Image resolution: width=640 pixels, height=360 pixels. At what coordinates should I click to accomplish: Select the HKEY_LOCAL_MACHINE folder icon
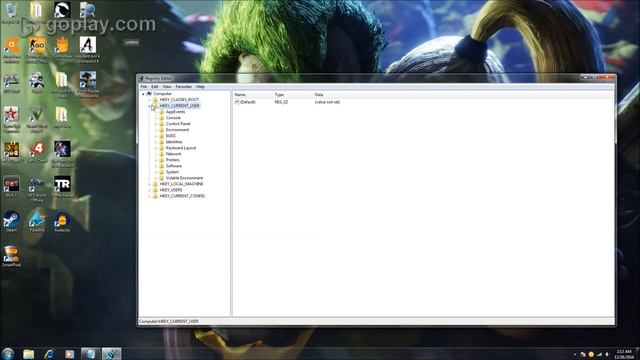(x=155, y=184)
